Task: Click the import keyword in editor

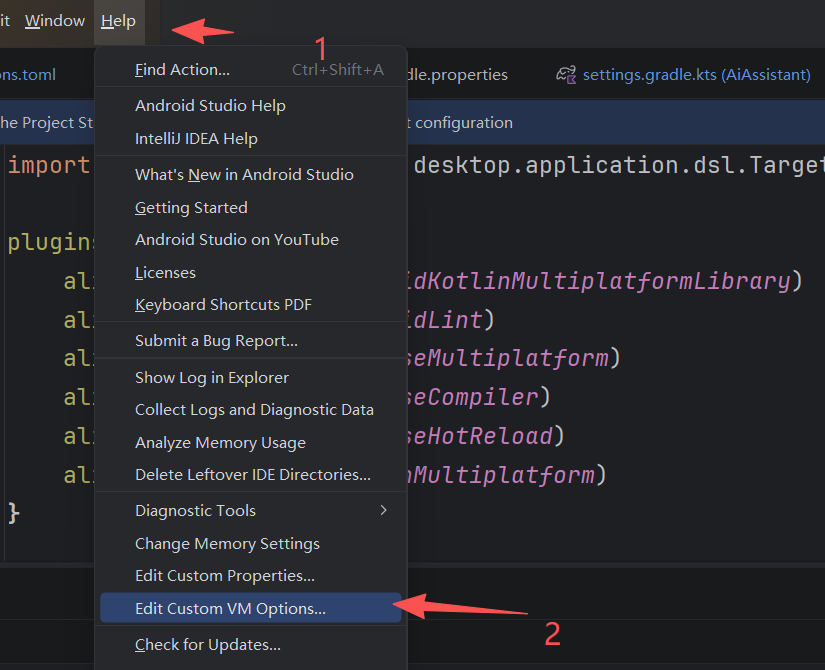Action: point(49,165)
